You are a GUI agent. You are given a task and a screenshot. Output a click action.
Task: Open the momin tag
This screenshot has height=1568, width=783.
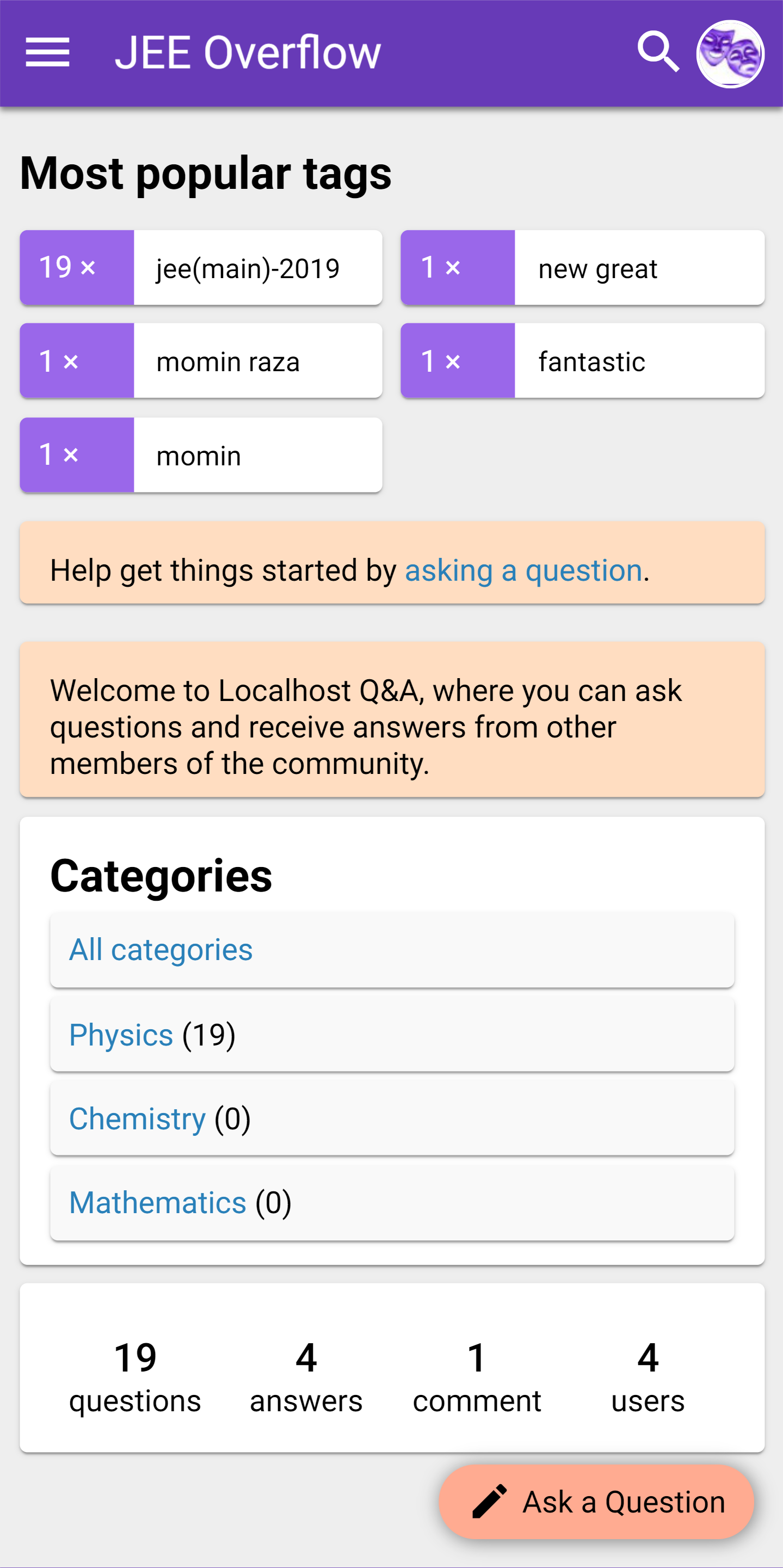tap(199, 456)
